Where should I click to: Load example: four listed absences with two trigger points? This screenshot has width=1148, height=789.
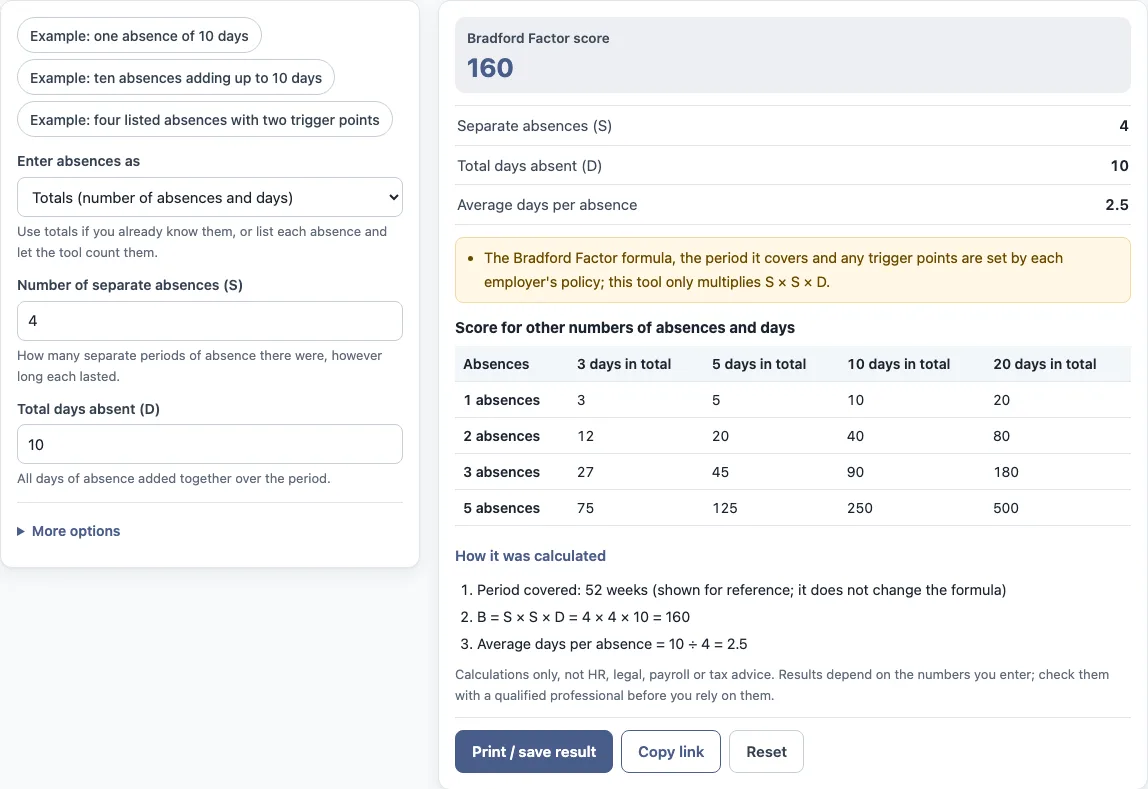[x=204, y=119]
